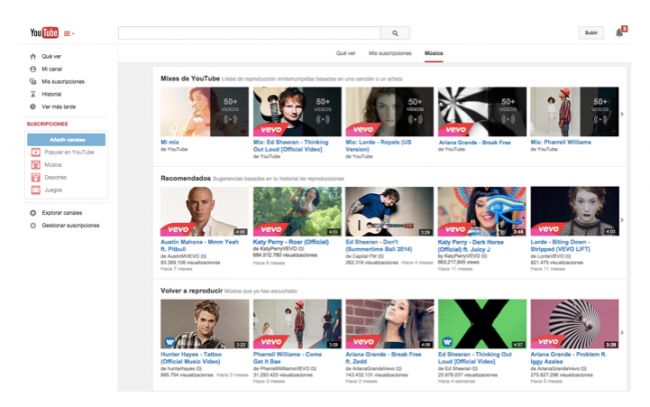Click Mi mix title link
Image resolution: width=650 pixels, height=407 pixels.
pos(170,142)
